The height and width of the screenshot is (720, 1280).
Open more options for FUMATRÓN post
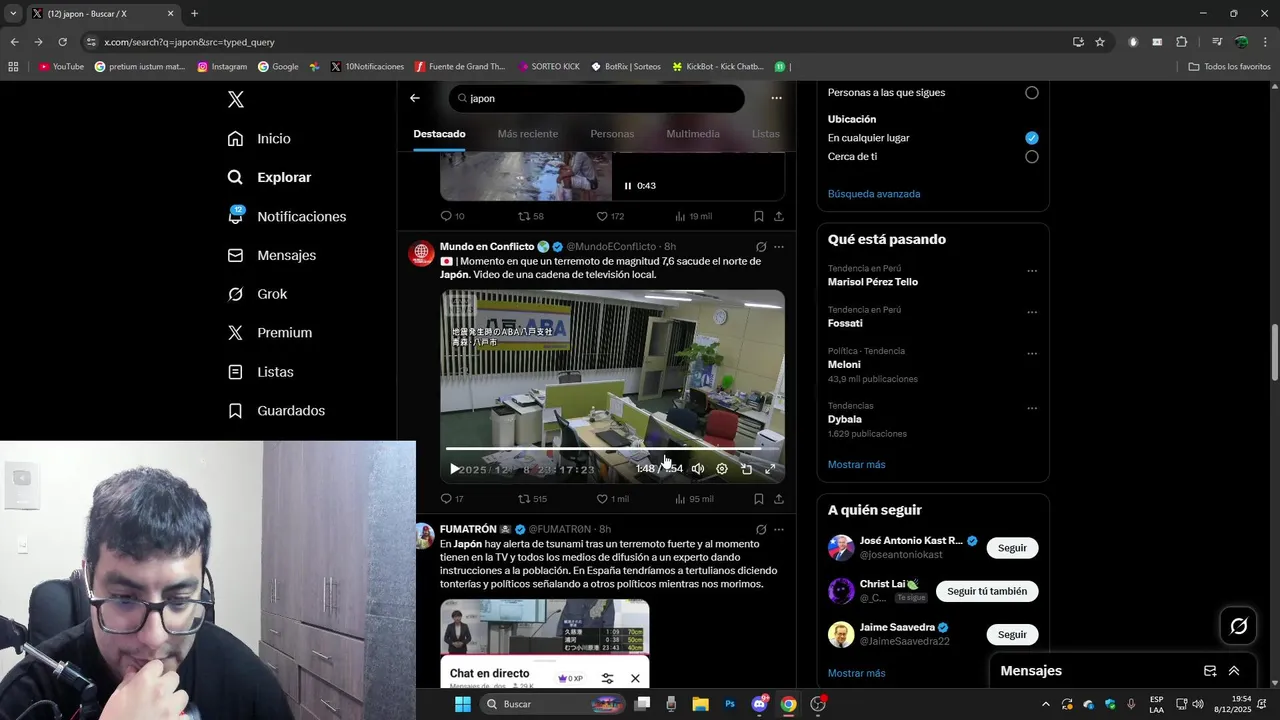(x=779, y=530)
